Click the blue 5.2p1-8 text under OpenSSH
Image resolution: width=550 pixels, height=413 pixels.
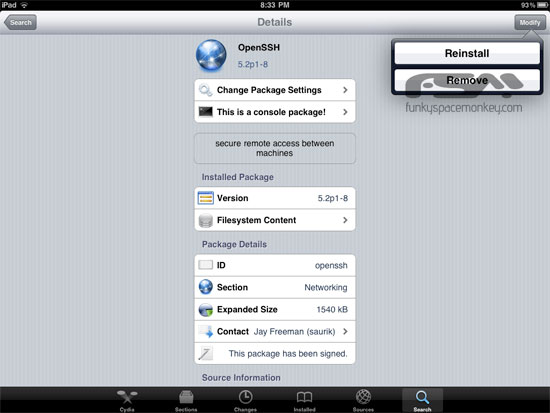coord(253,65)
